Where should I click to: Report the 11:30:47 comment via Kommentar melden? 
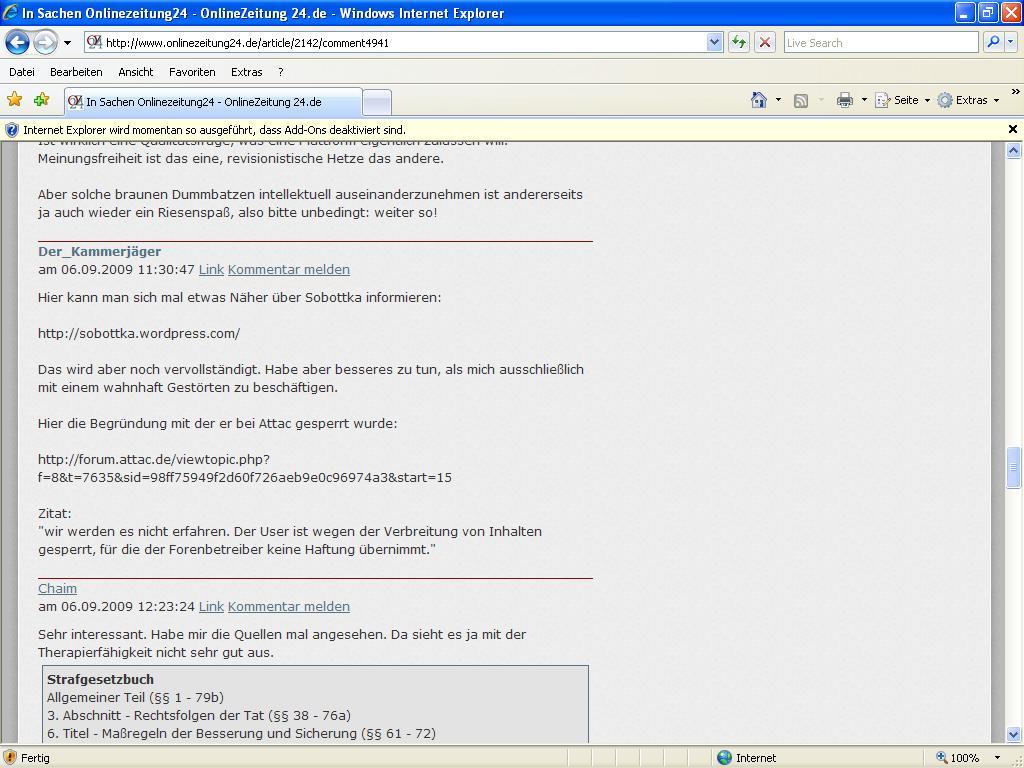289,270
